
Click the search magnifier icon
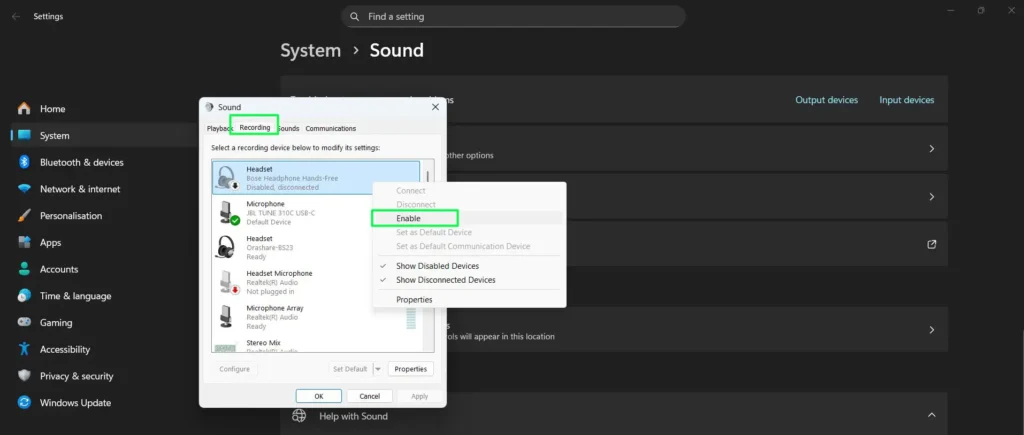tap(355, 16)
